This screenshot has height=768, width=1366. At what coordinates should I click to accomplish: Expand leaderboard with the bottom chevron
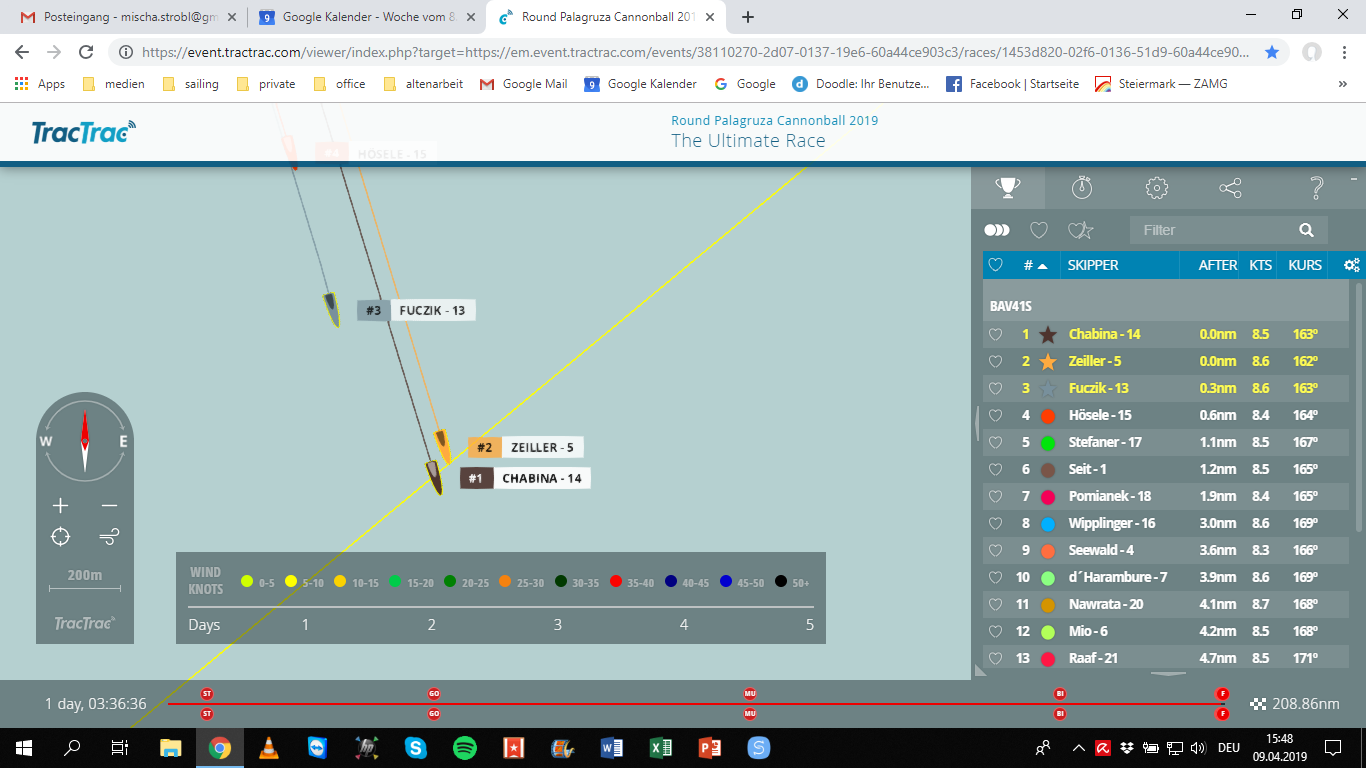(1169, 674)
